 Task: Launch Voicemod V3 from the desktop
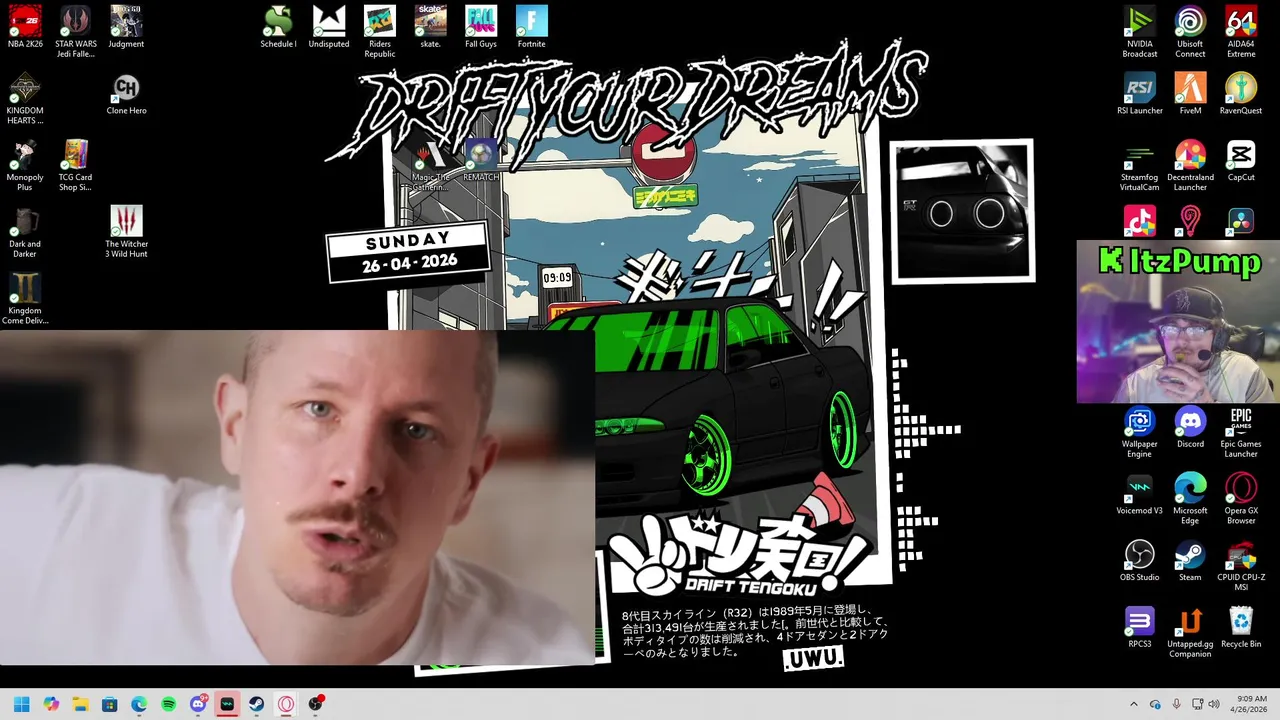tap(1139, 494)
